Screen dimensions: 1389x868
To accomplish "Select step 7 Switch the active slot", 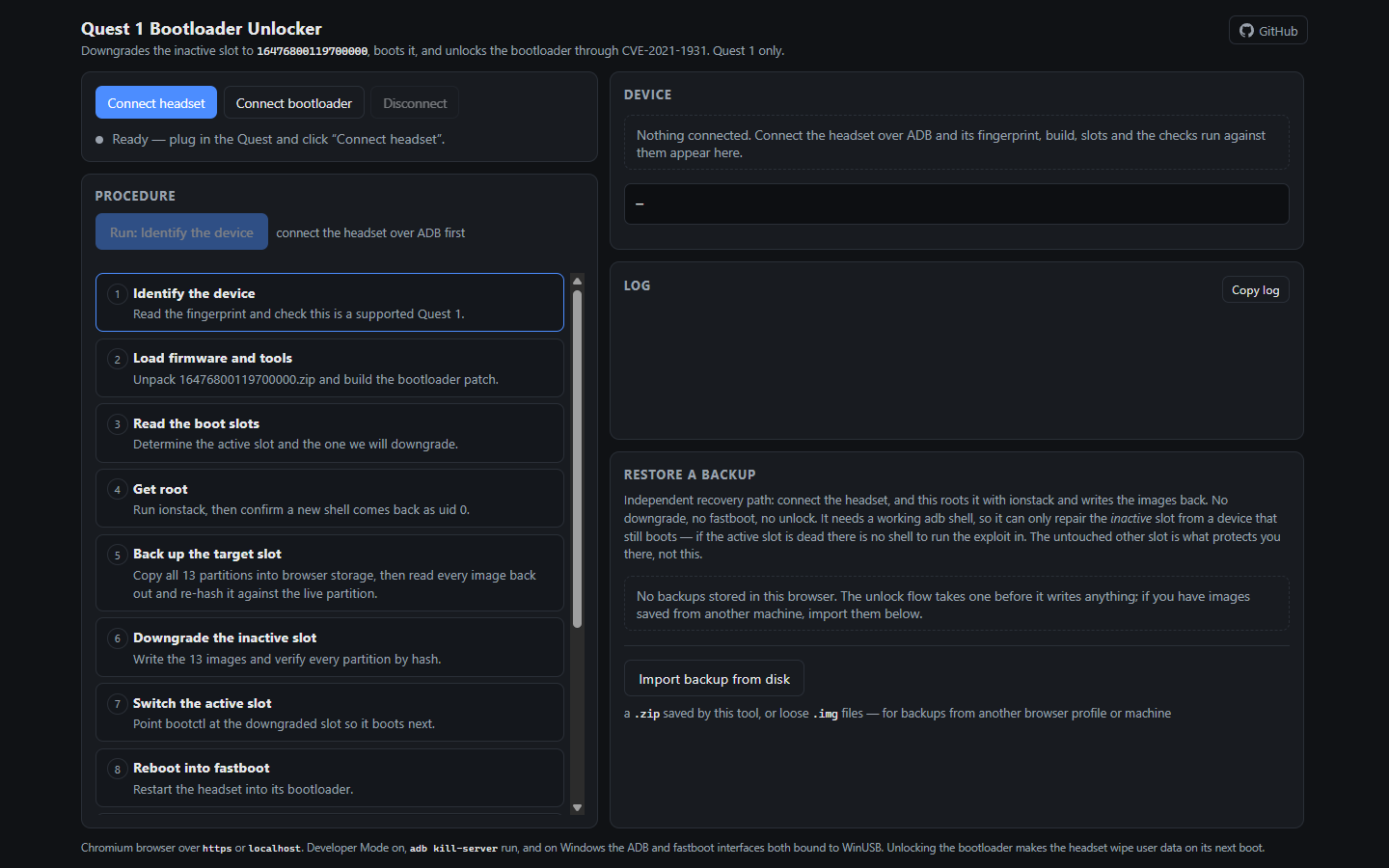I will (x=330, y=713).
